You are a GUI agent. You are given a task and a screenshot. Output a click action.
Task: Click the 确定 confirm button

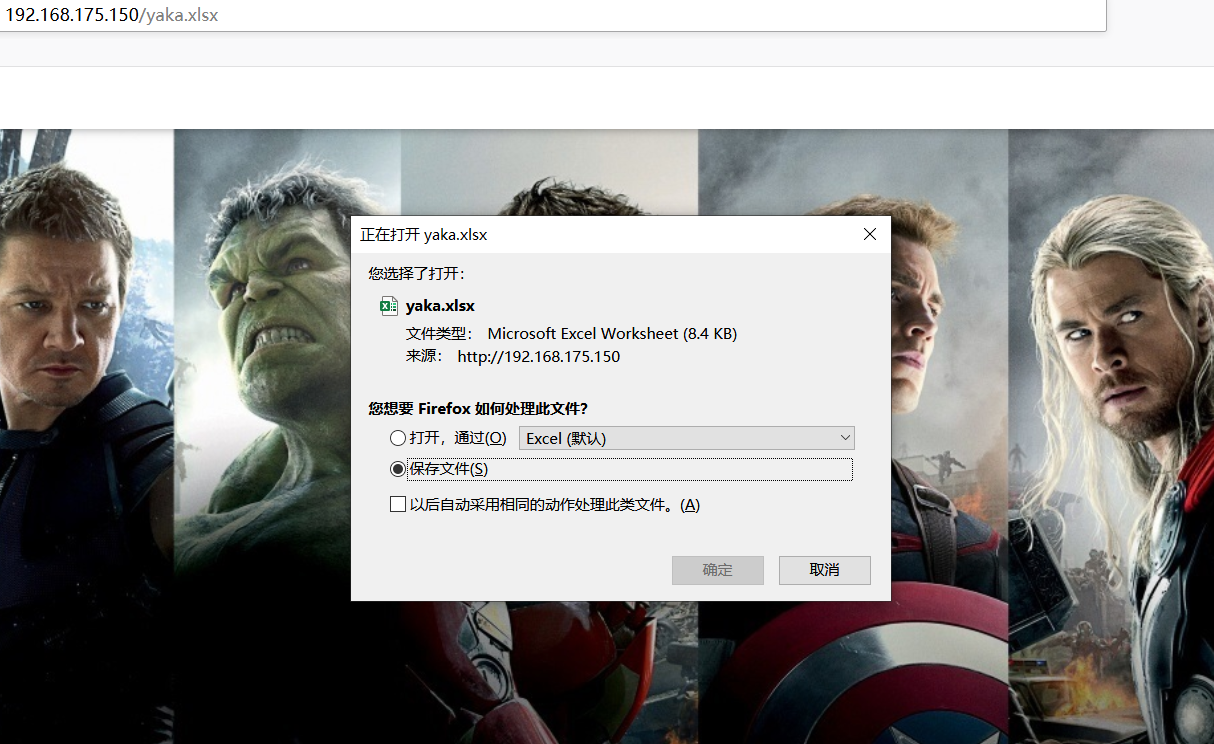point(718,570)
